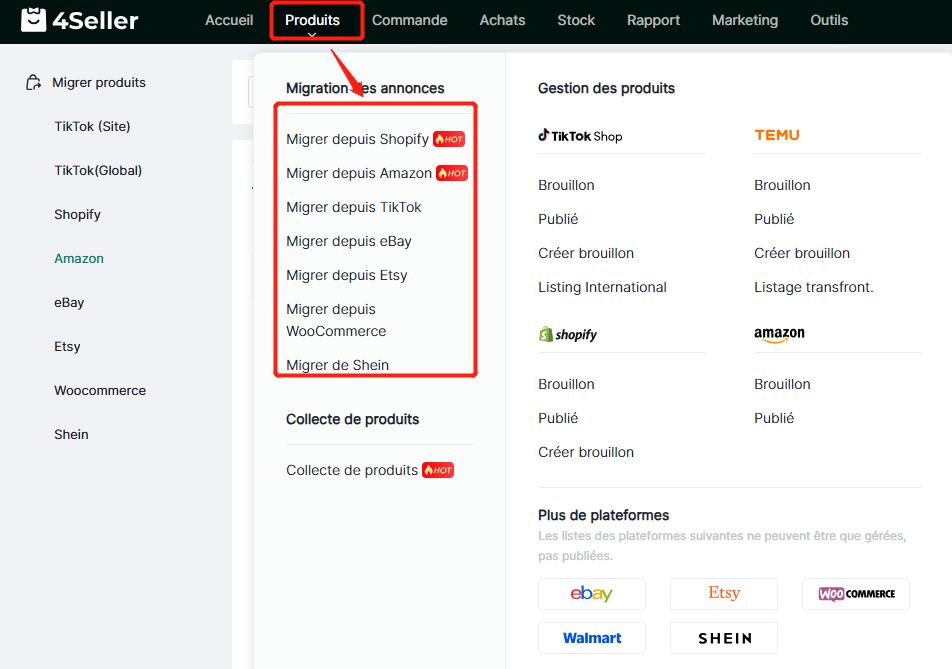Select Migrer produits in sidebar
Image resolution: width=952 pixels, height=669 pixels.
(99, 83)
